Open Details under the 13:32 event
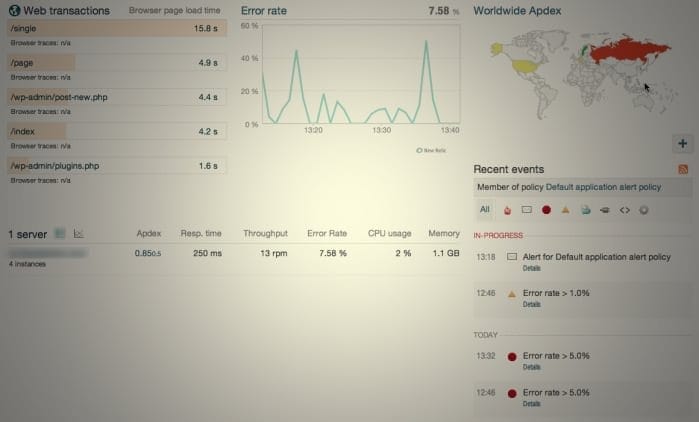Image resolution: width=699 pixels, height=422 pixels. tap(531, 367)
